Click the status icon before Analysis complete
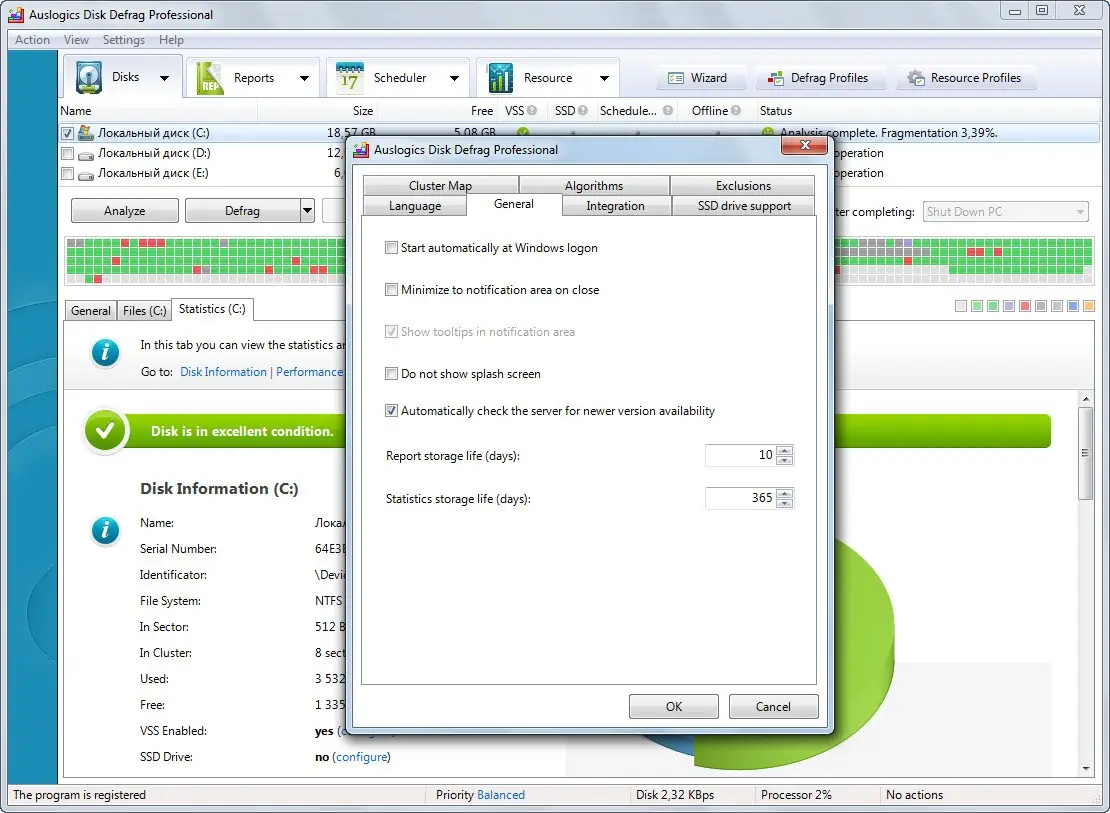 coord(767,132)
